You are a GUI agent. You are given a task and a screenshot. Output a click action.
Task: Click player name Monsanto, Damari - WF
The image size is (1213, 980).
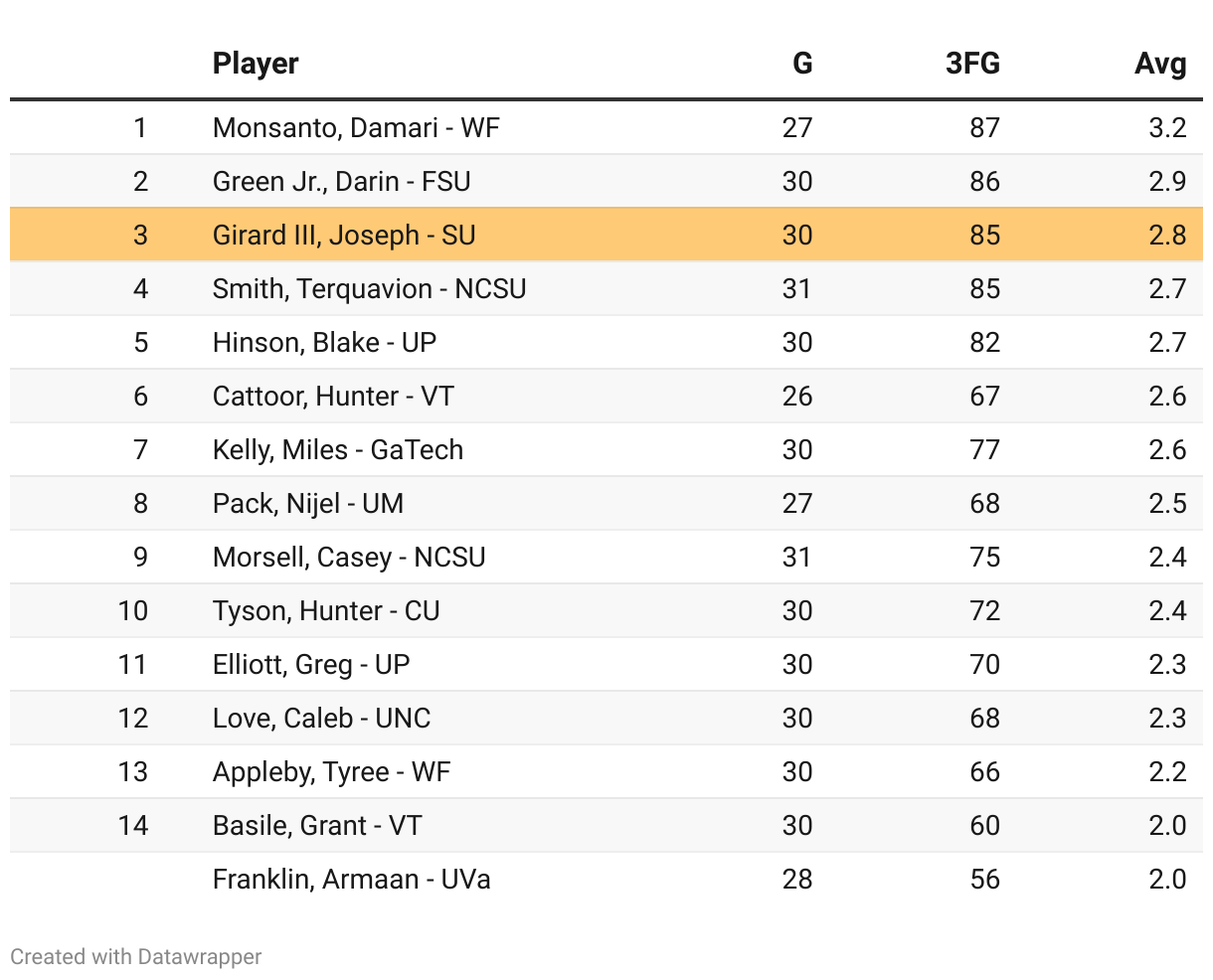click(356, 127)
